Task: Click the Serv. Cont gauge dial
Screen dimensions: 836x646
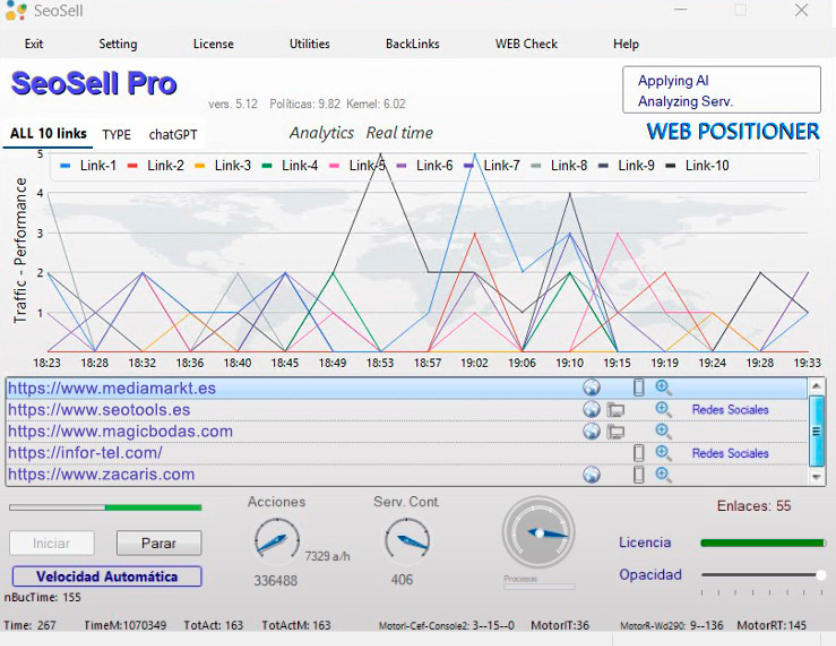Action: click(407, 540)
